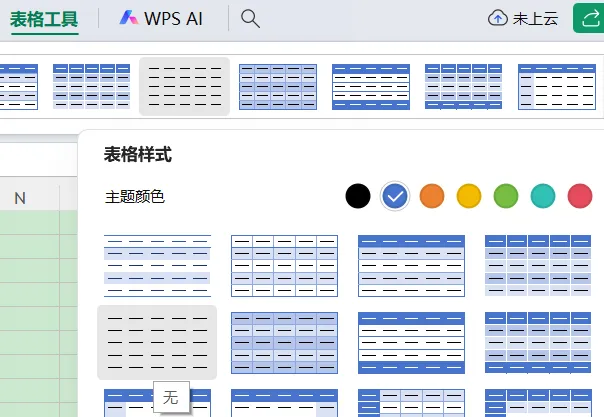Choose first-row panel style with blue header cells

click(x=538, y=266)
